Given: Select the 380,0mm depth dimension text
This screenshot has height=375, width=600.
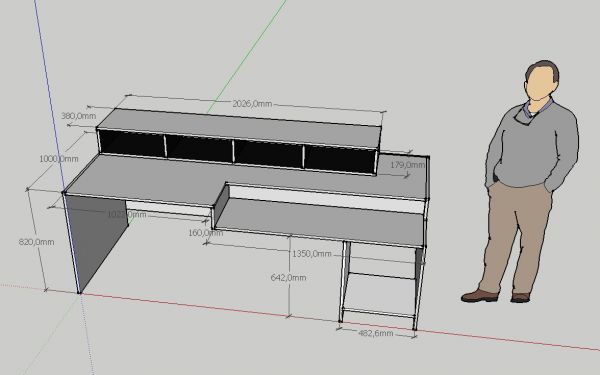Looking at the screenshot, I should pos(78,116).
